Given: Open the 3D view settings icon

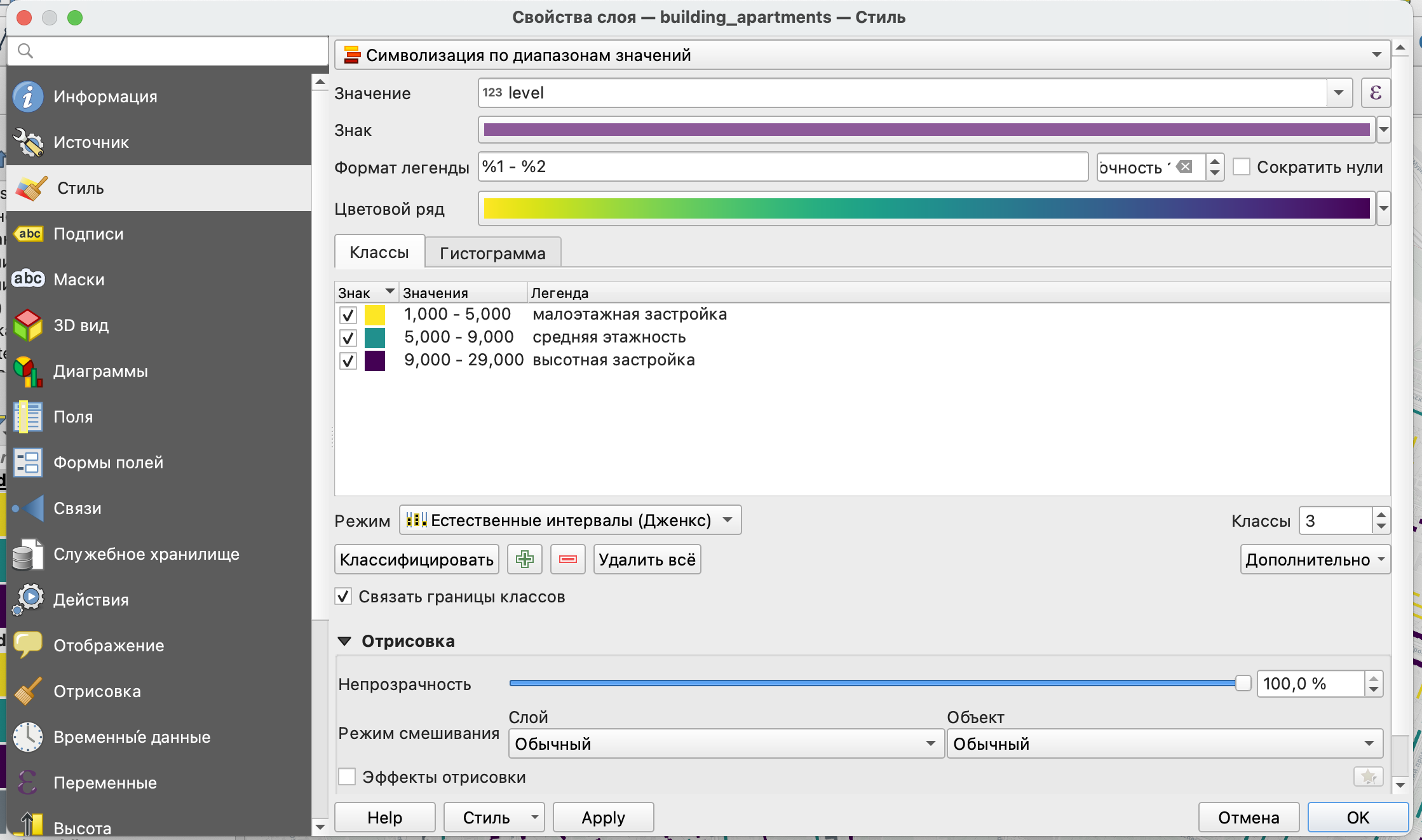Looking at the screenshot, I should (27, 325).
